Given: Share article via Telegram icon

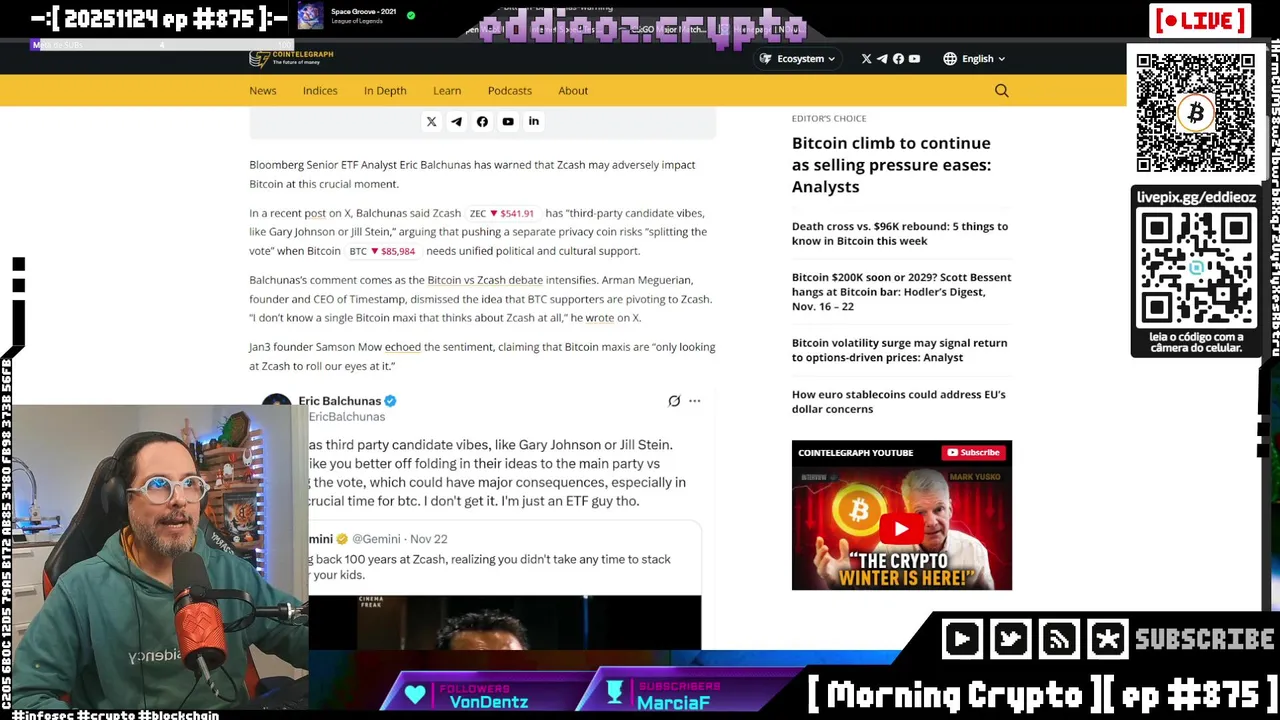Looking at the screenshot, I should tap(456, 122).
